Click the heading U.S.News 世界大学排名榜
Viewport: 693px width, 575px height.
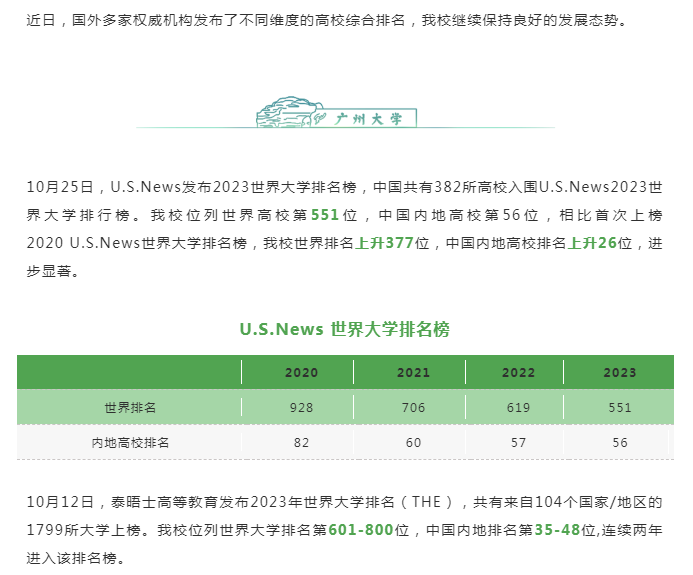pyautogui.click(x=345, y=329)
